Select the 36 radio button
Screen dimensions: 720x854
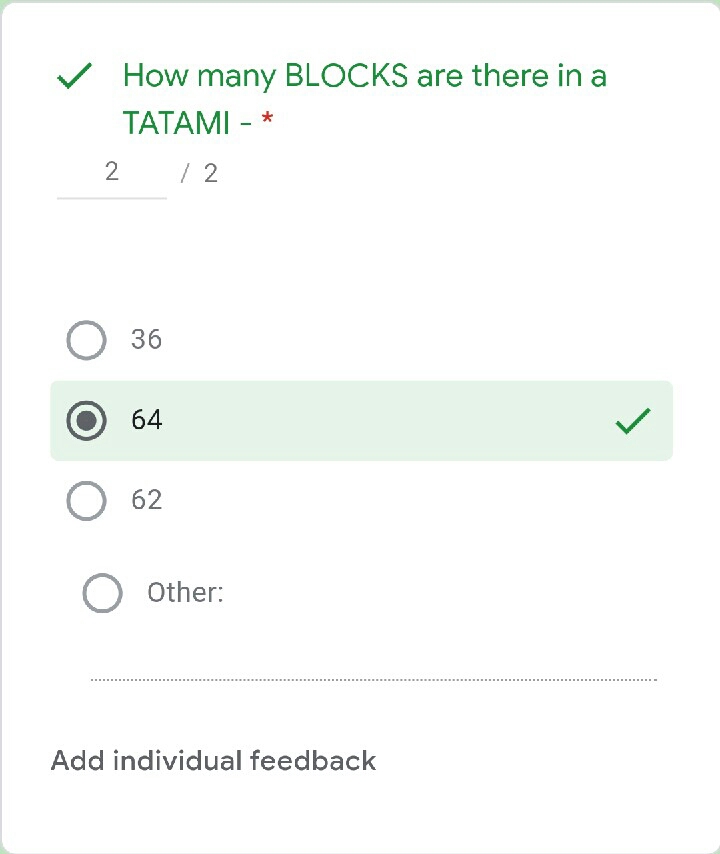[x=86, y=340]
